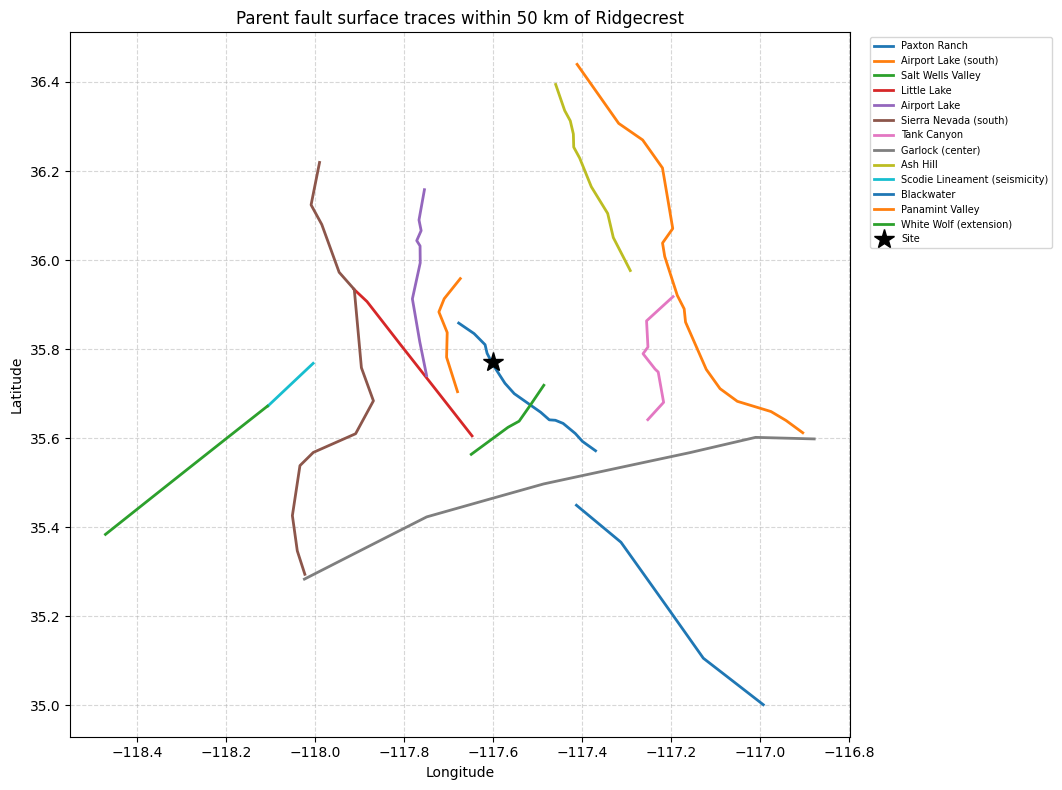Click the 36.0 latitude tick label
This screenshot has height=790, width=1062.
(45, 261)
